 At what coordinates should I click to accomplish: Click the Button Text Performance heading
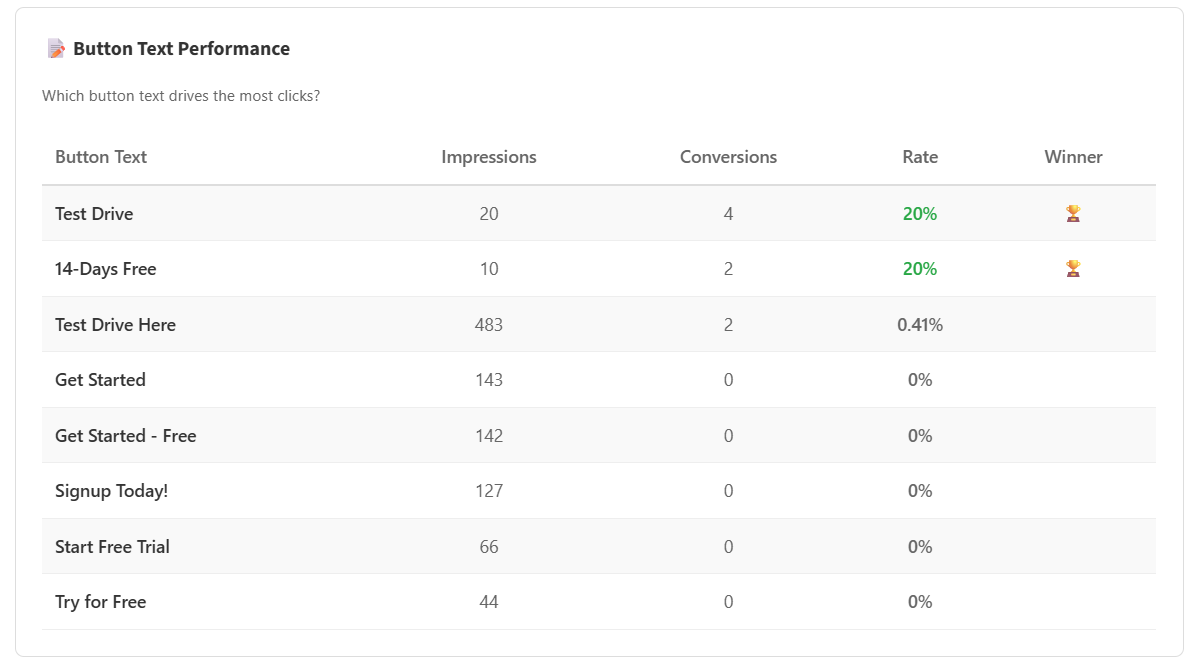pos(181,49)
